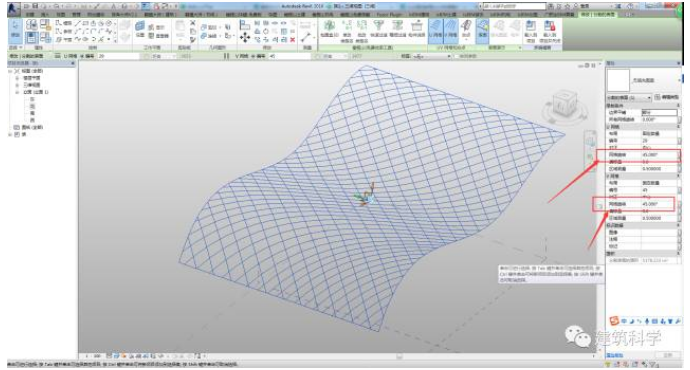Select the Move tool with four arrows

click(x=245, y=38)
